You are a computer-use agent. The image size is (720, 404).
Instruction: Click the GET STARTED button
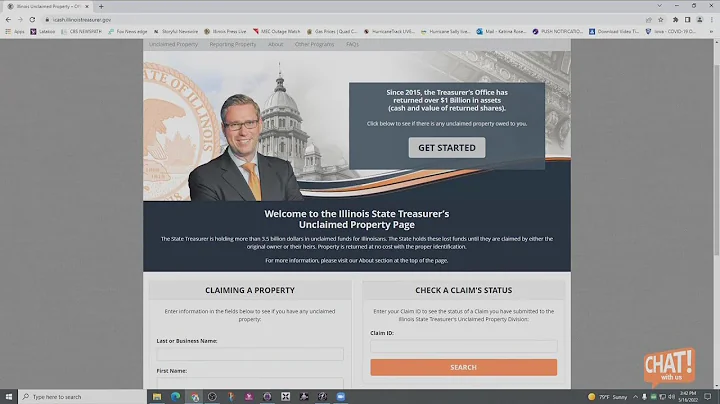pyautogui.click(x=447, y=148)
